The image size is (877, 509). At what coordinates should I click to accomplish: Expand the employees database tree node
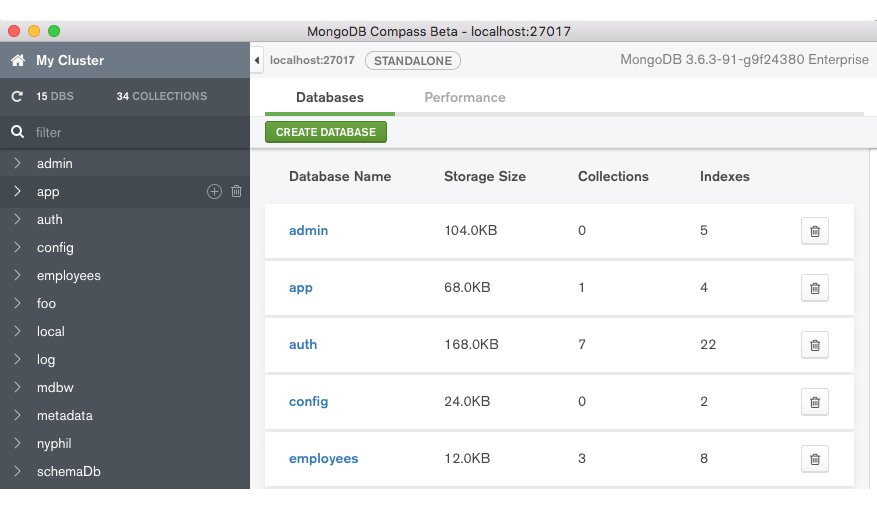coord(17,275)
